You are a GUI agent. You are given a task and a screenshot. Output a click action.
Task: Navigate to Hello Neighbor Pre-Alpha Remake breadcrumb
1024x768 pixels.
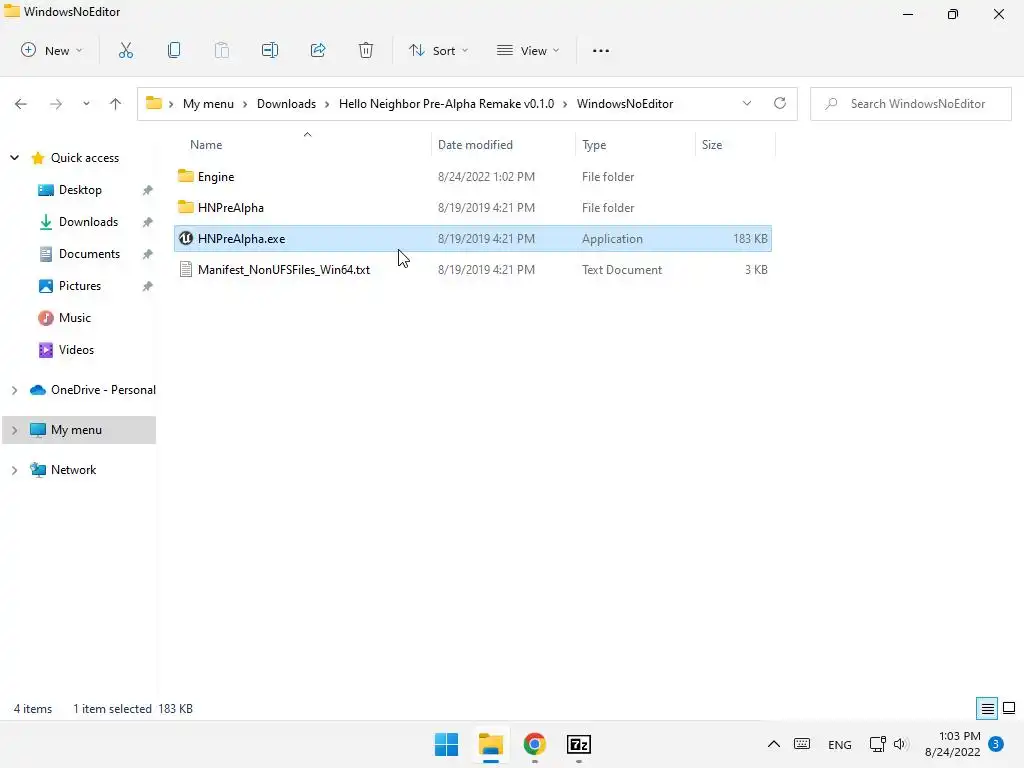click(x=446, y=104)
